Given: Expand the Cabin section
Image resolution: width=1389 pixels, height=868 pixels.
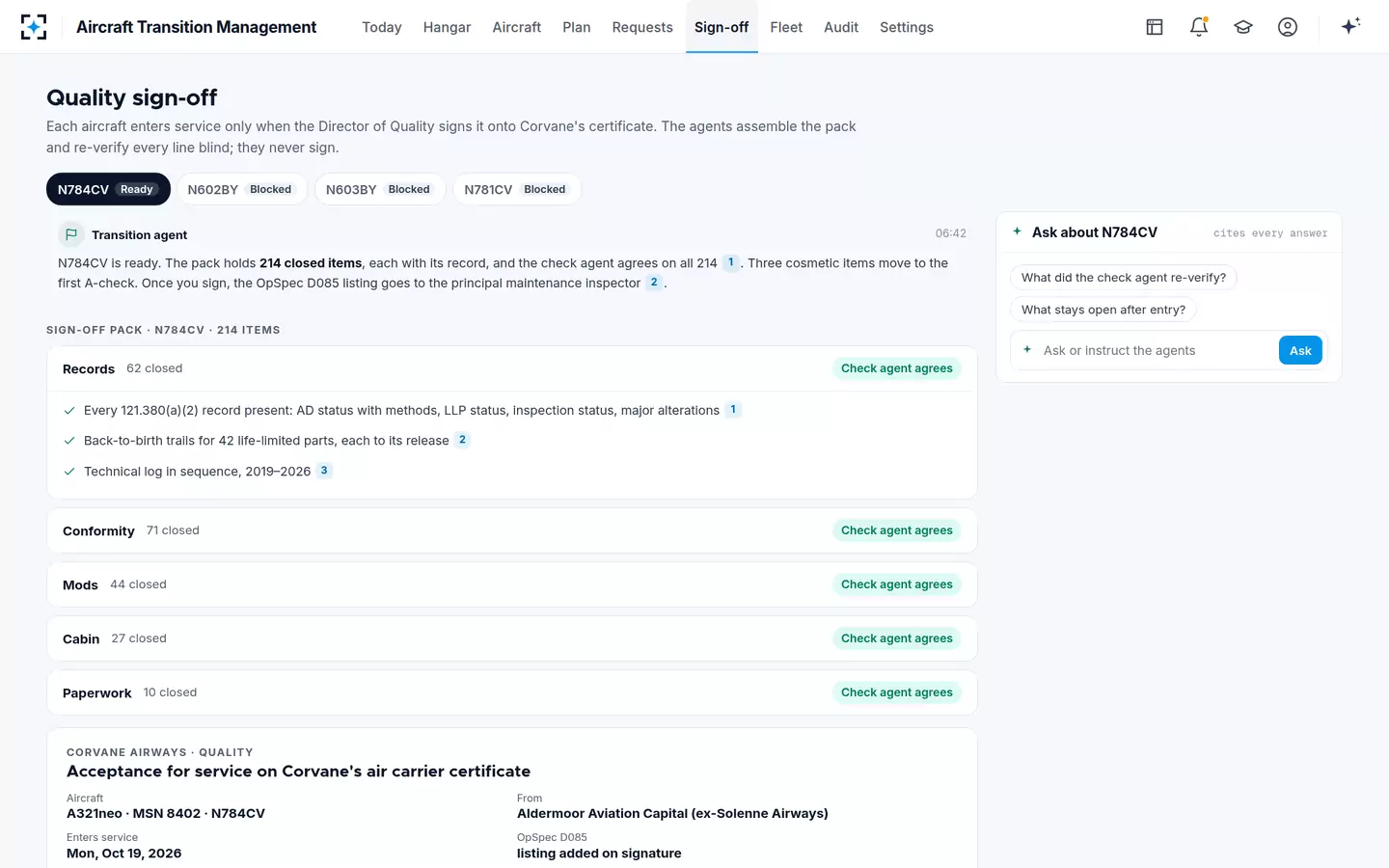Looking at the screenshot, I should click(x=512, y=638).
